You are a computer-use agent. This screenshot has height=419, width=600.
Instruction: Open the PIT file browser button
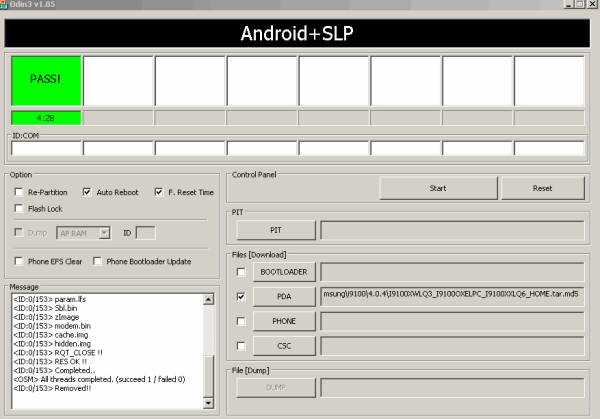click(276, 230)
